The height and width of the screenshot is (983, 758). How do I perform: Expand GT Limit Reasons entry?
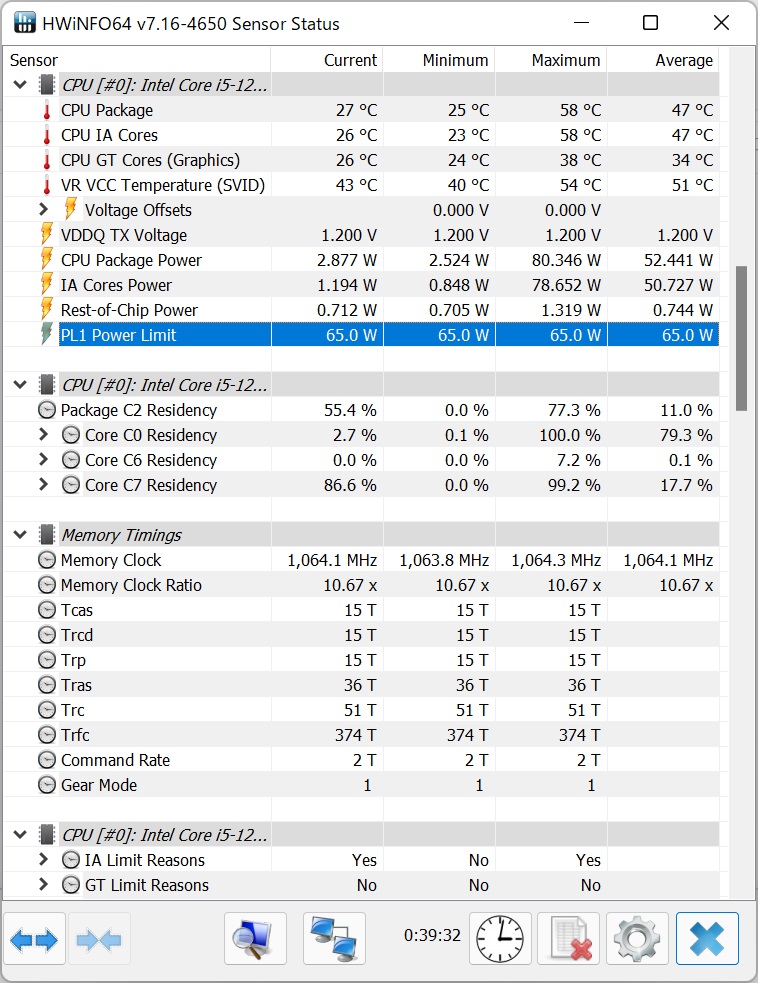point(43,885)
